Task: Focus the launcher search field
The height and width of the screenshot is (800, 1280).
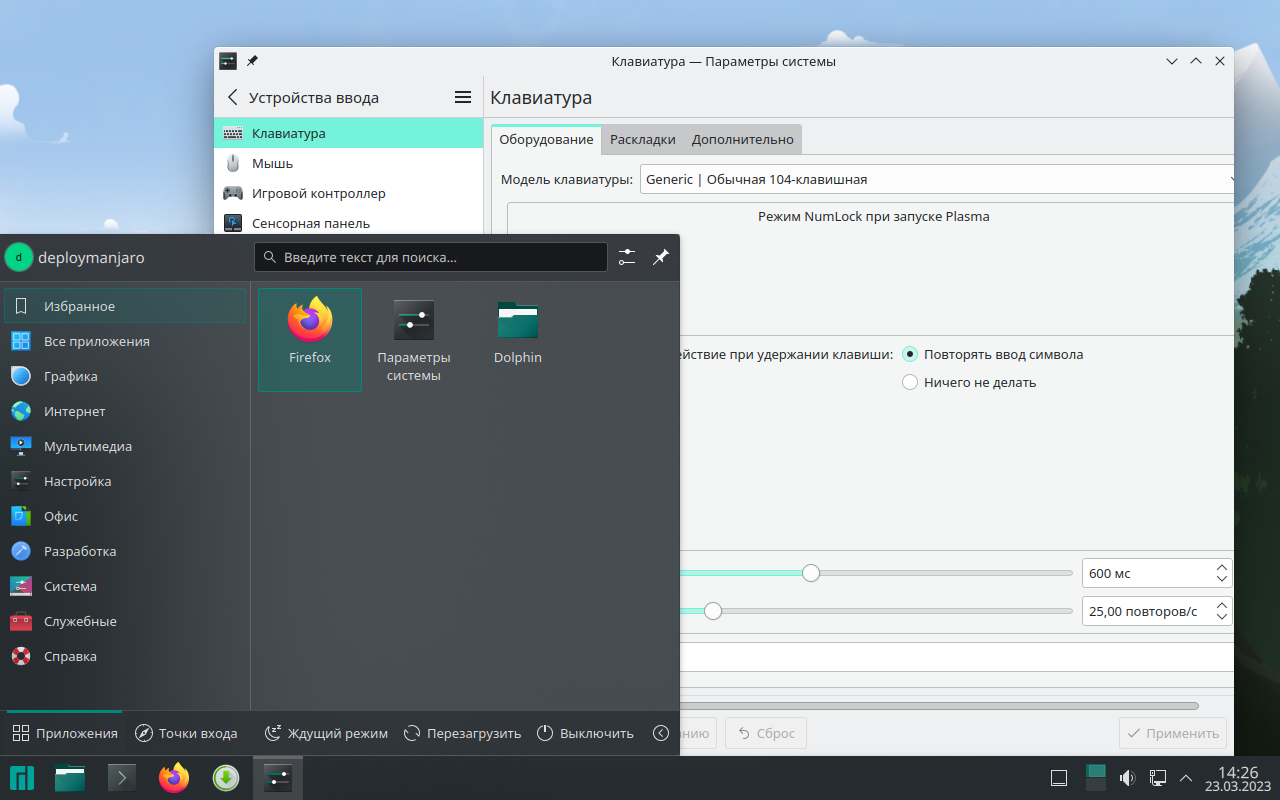Action: (x=431, y=257)
